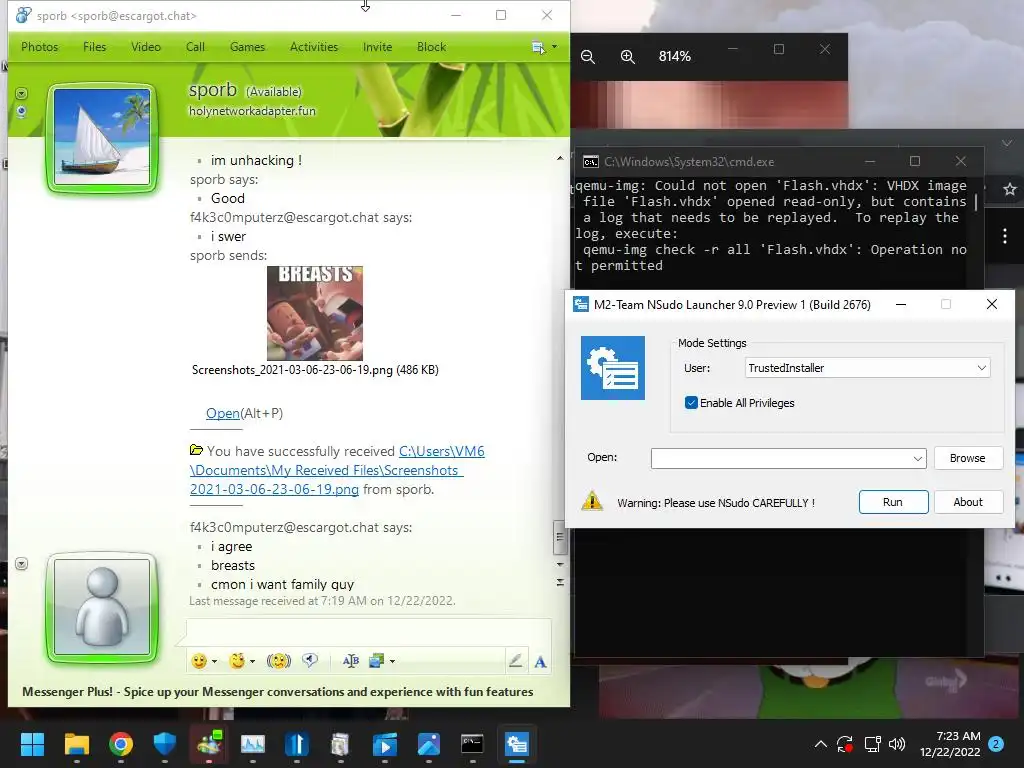The height and width of the screenshot is (768, 1024).
Task: Click the background picture icon in chat toolbar
Action: pyautogui.click(x=377, y=661)
